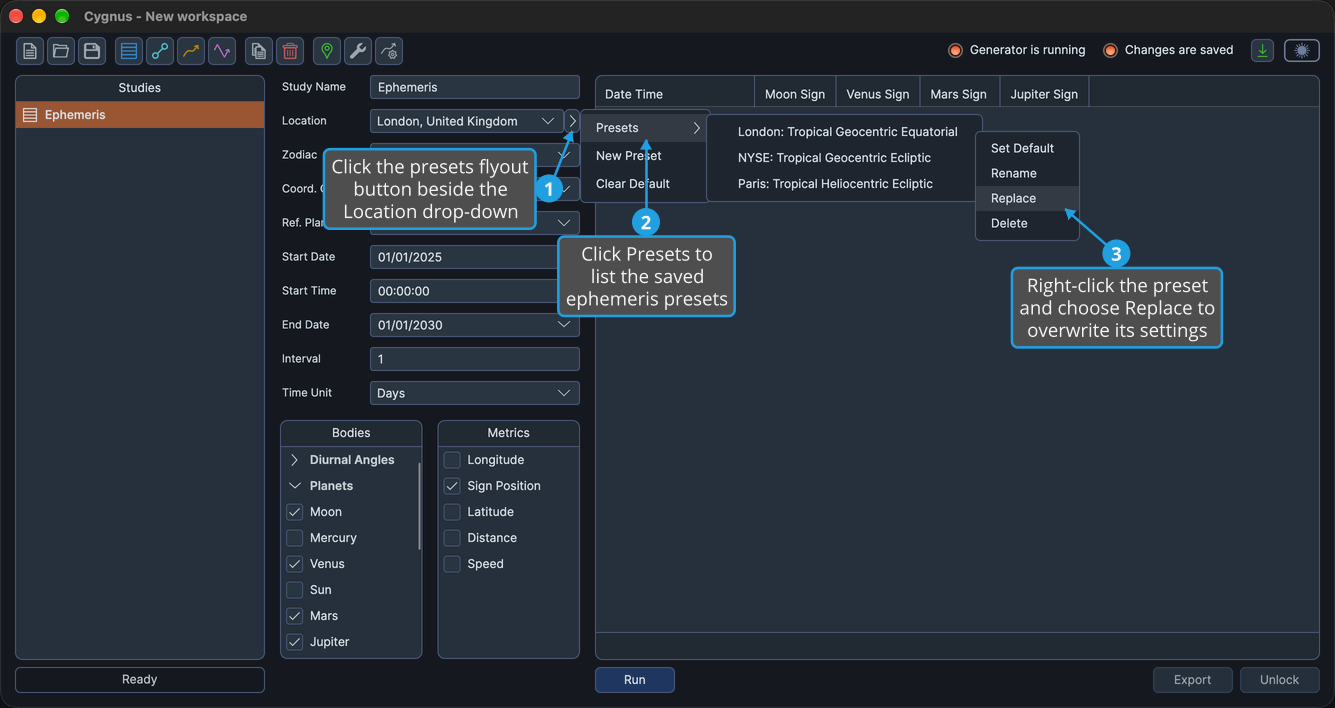Uncheck the Moon body checkbox
The width and height of the screenshot is (1335, 708).
point(295,512)
